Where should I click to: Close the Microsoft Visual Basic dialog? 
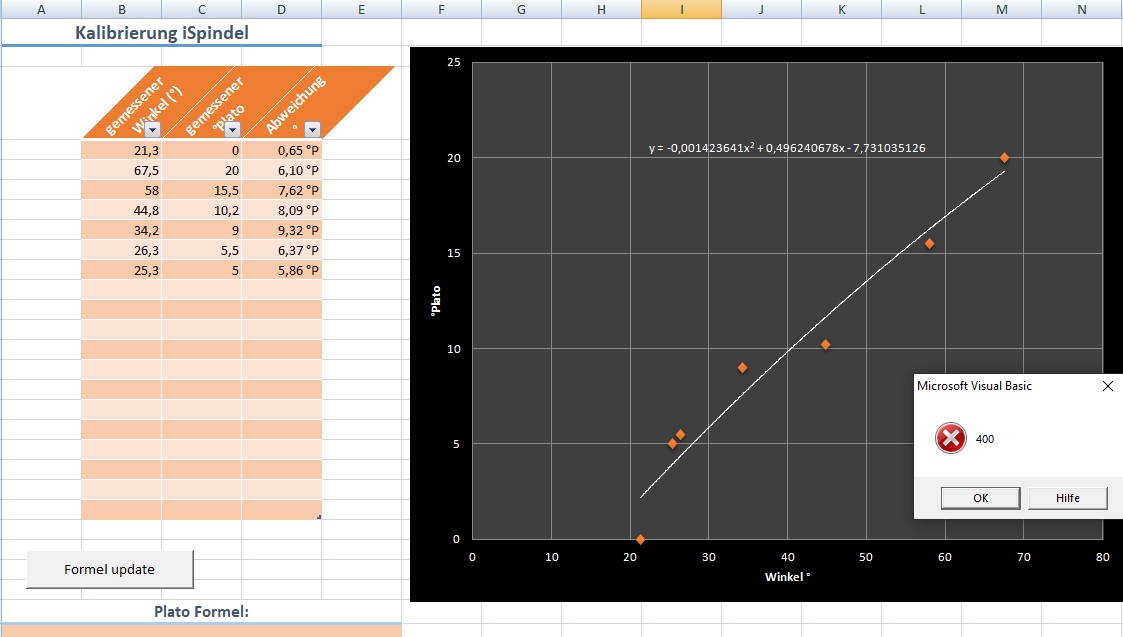click(1107, 385)
